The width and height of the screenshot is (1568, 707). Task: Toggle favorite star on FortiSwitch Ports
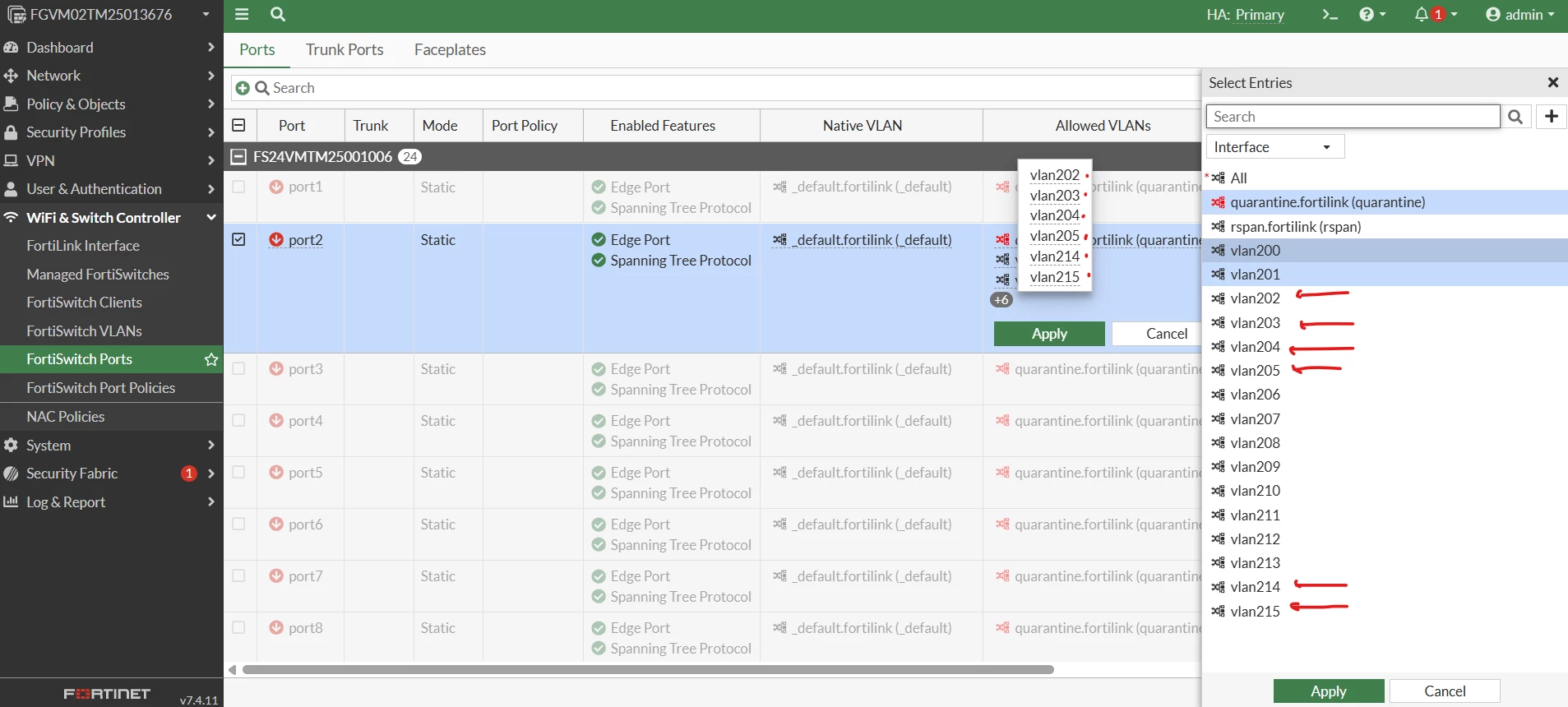[x=211, y=359]
